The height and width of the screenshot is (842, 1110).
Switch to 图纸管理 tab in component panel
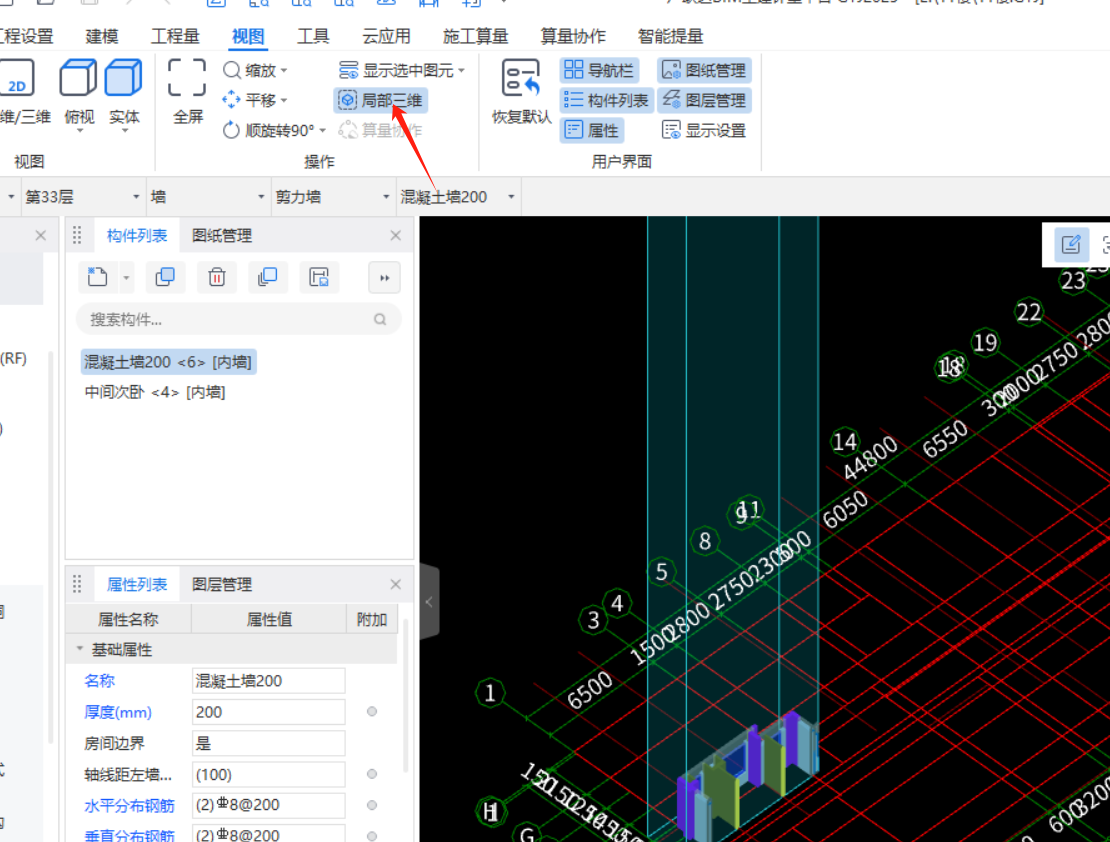[x=222, y=236]
